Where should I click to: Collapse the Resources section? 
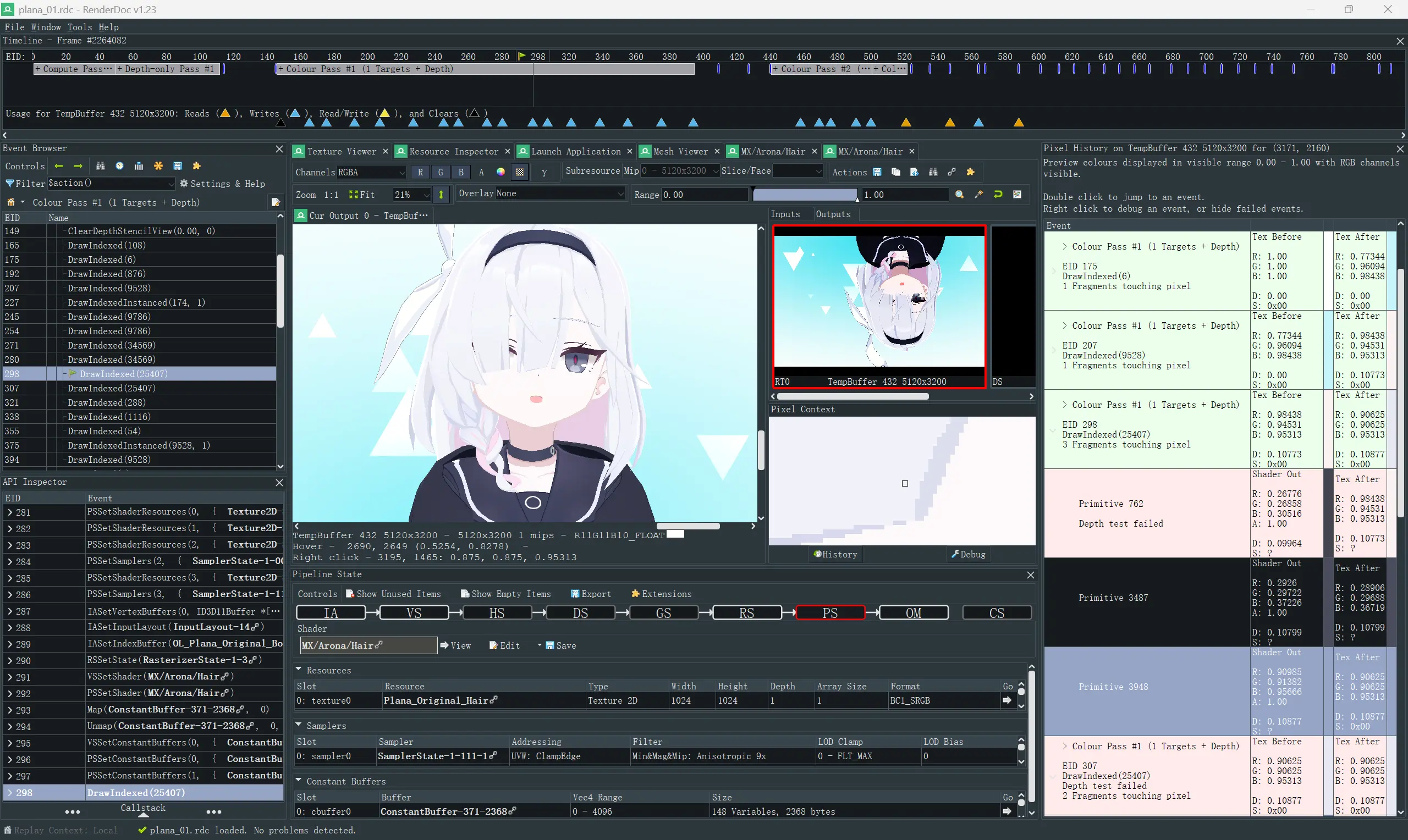coord(298,669)
